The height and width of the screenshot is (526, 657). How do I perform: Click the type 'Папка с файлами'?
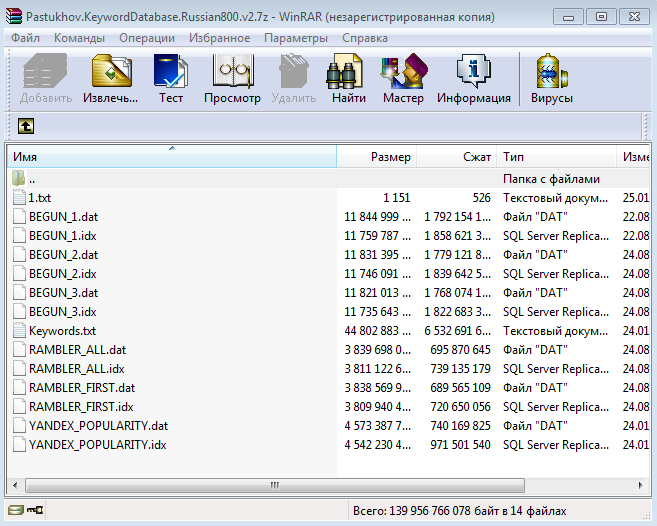point(551,179)
